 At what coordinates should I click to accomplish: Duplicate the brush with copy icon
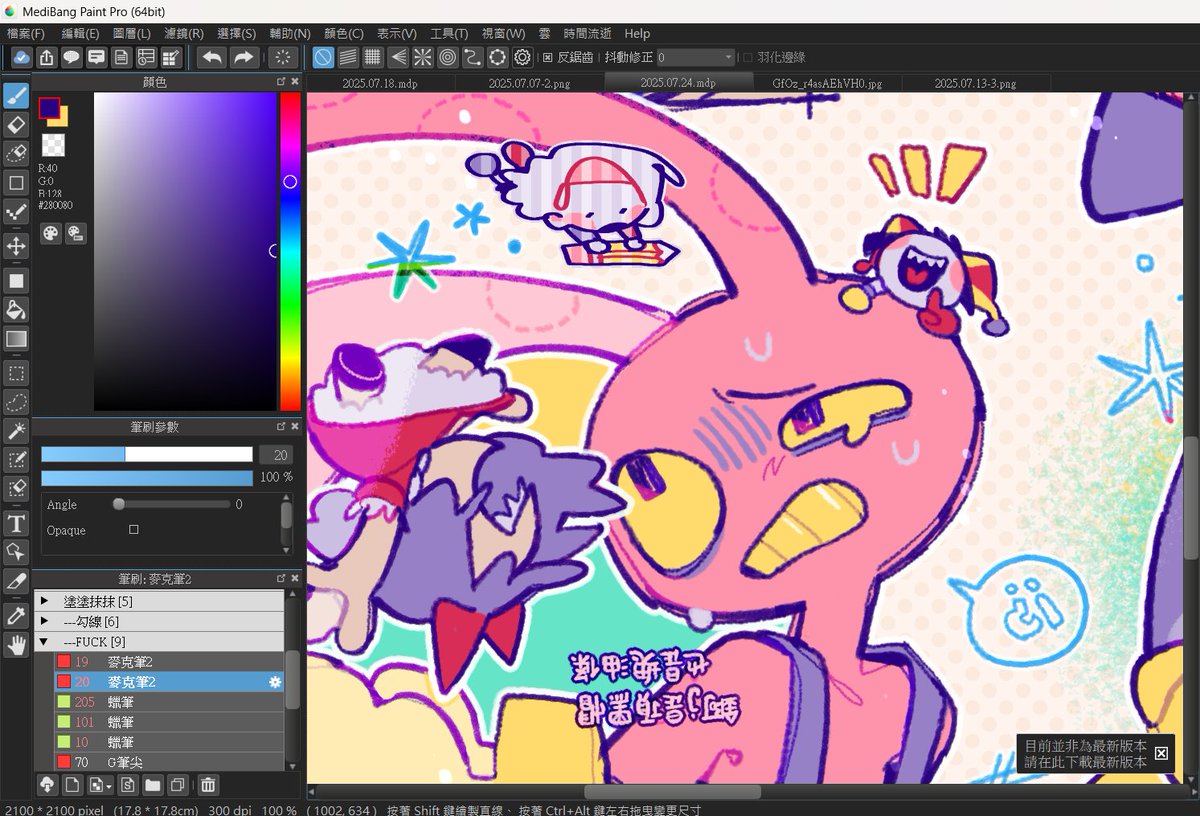(177, 785)
